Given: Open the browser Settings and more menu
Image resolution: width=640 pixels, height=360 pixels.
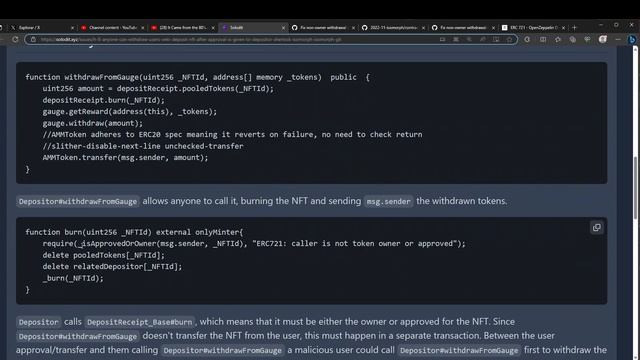Looking at the screenshot, I should coord(618,40).
